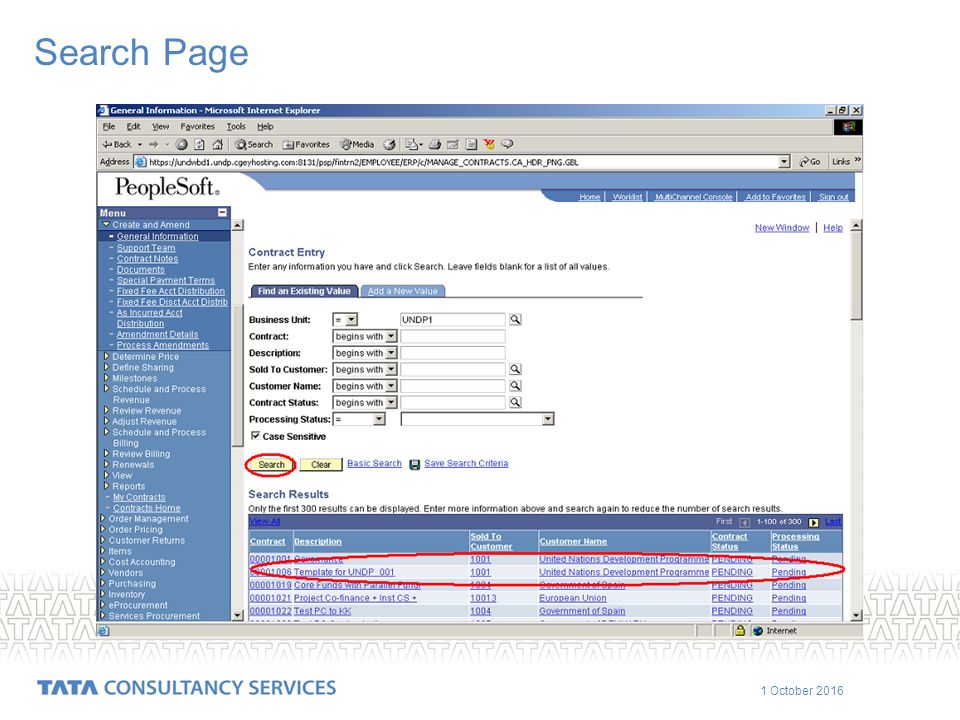Click the Stop loading icon

[x=181, y=144]
